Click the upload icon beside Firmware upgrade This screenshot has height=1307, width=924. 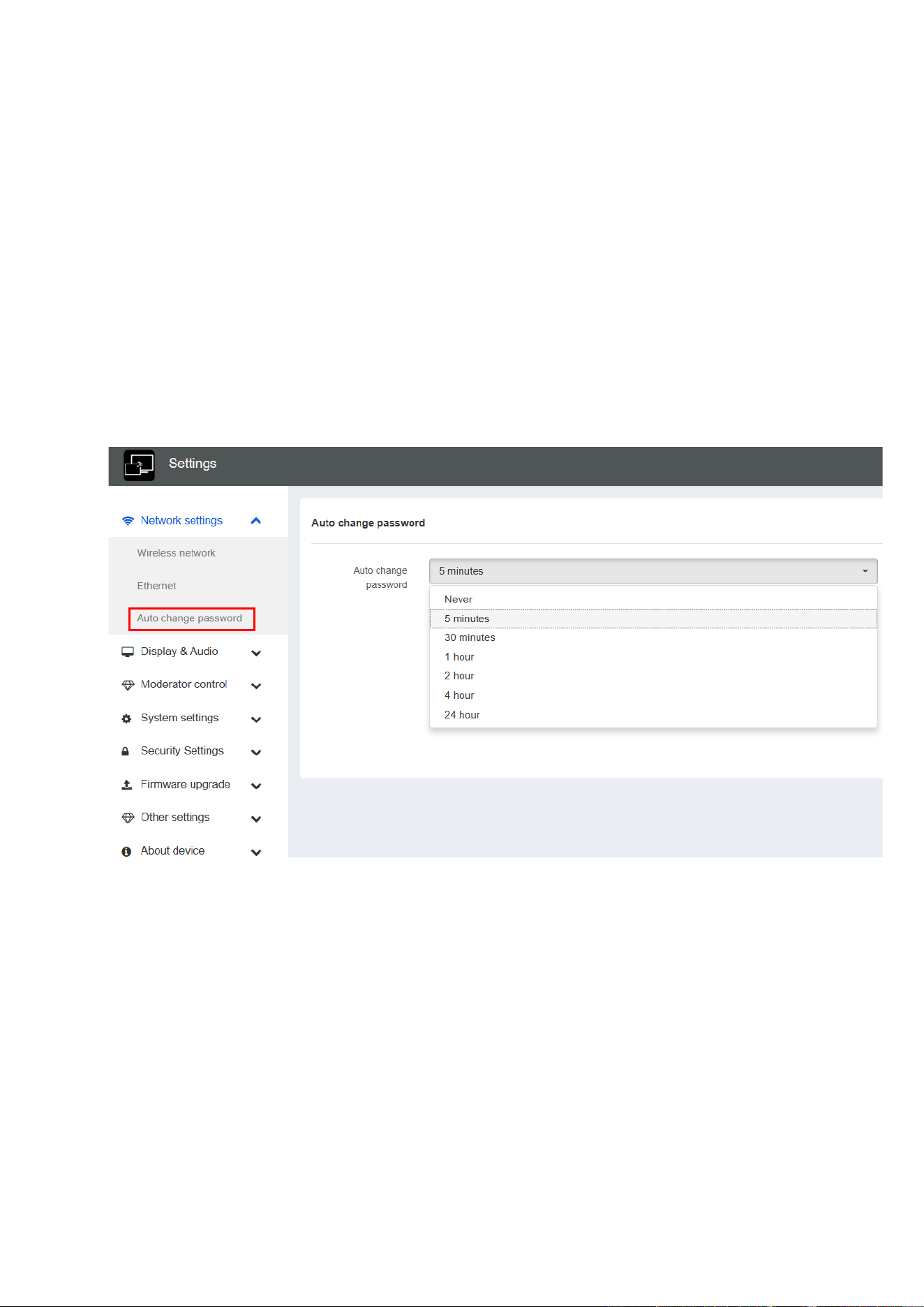127,785
